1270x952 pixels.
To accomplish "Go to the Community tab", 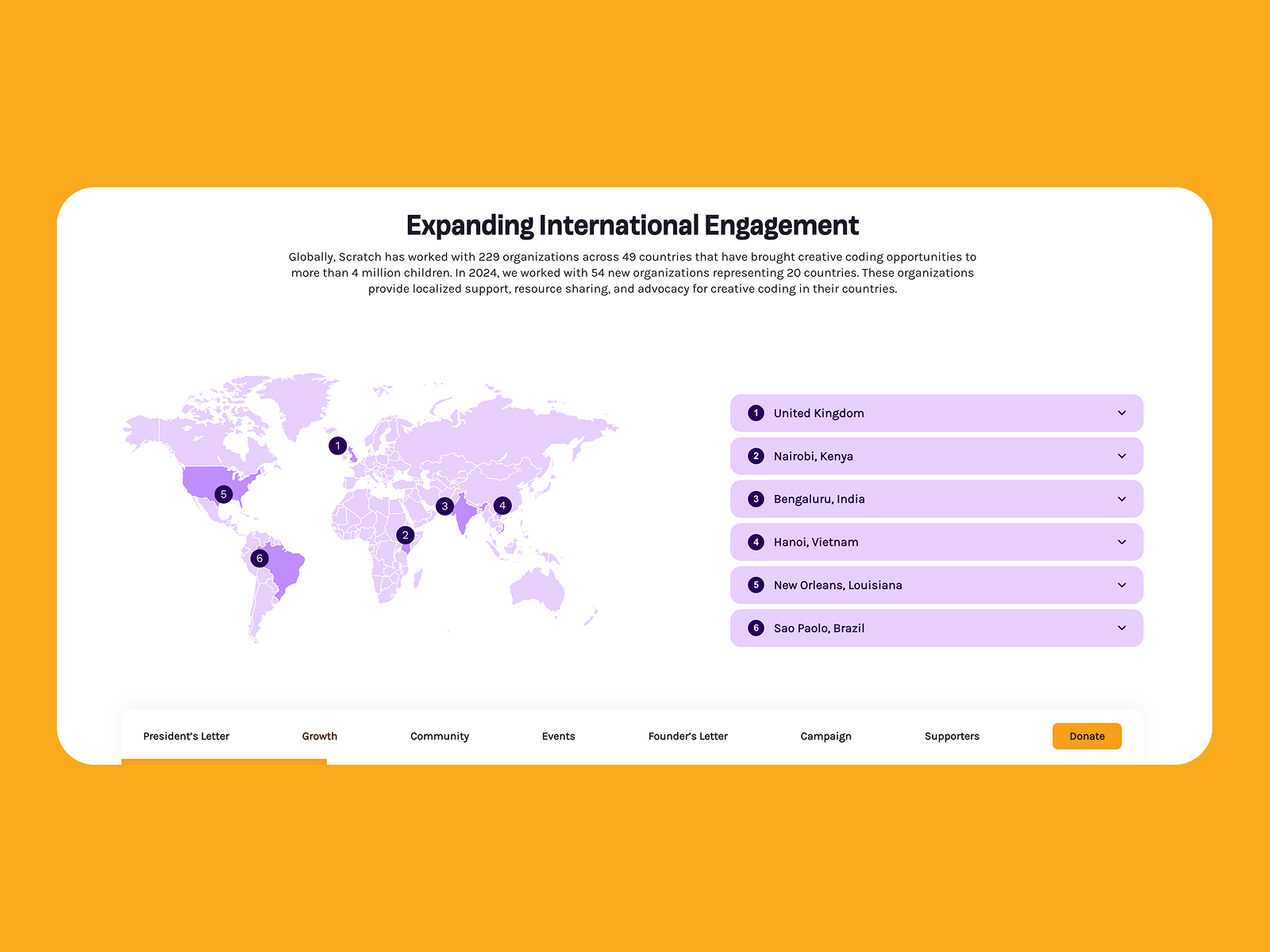I will tap(440, 736).
